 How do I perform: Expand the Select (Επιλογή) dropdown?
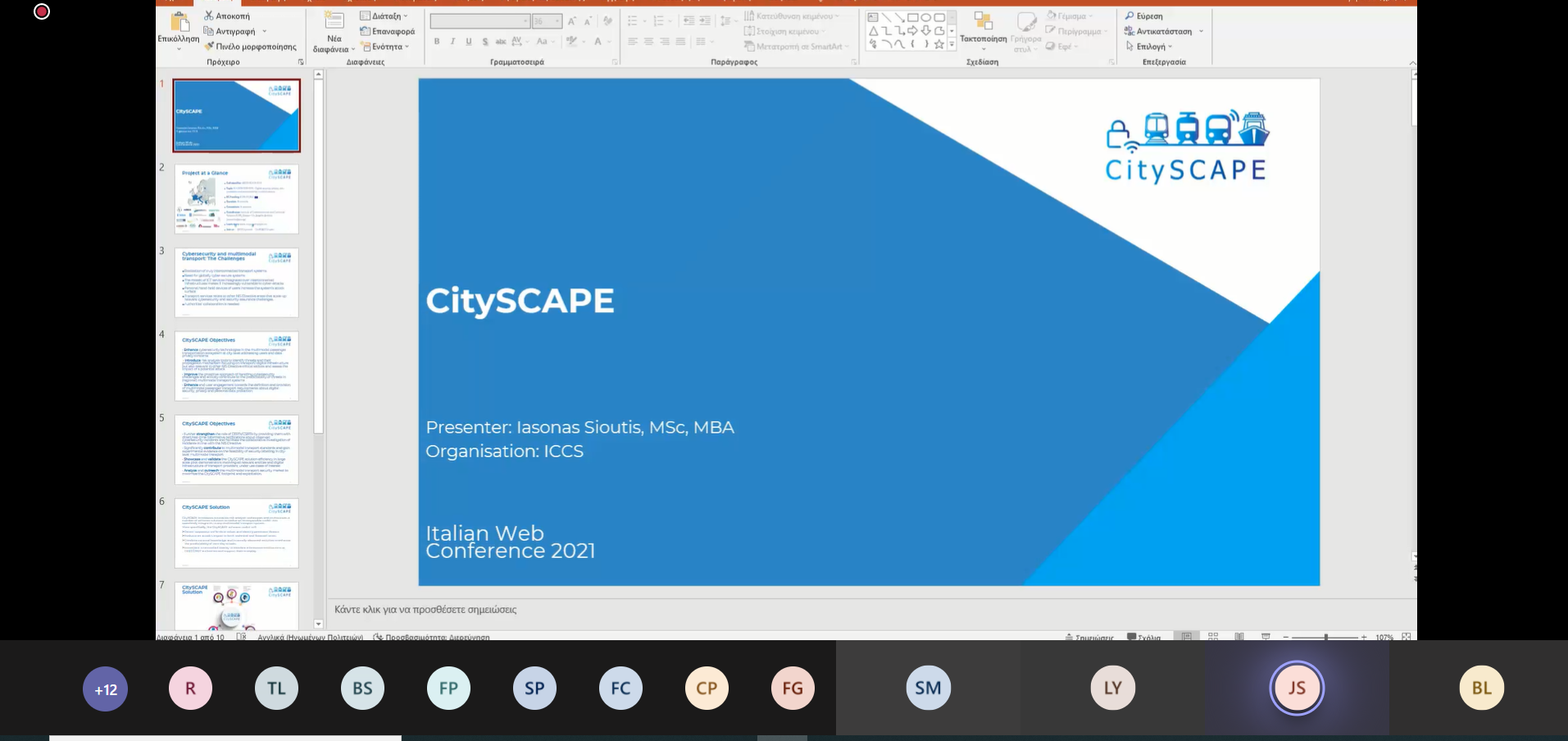tap(1170, 47)
